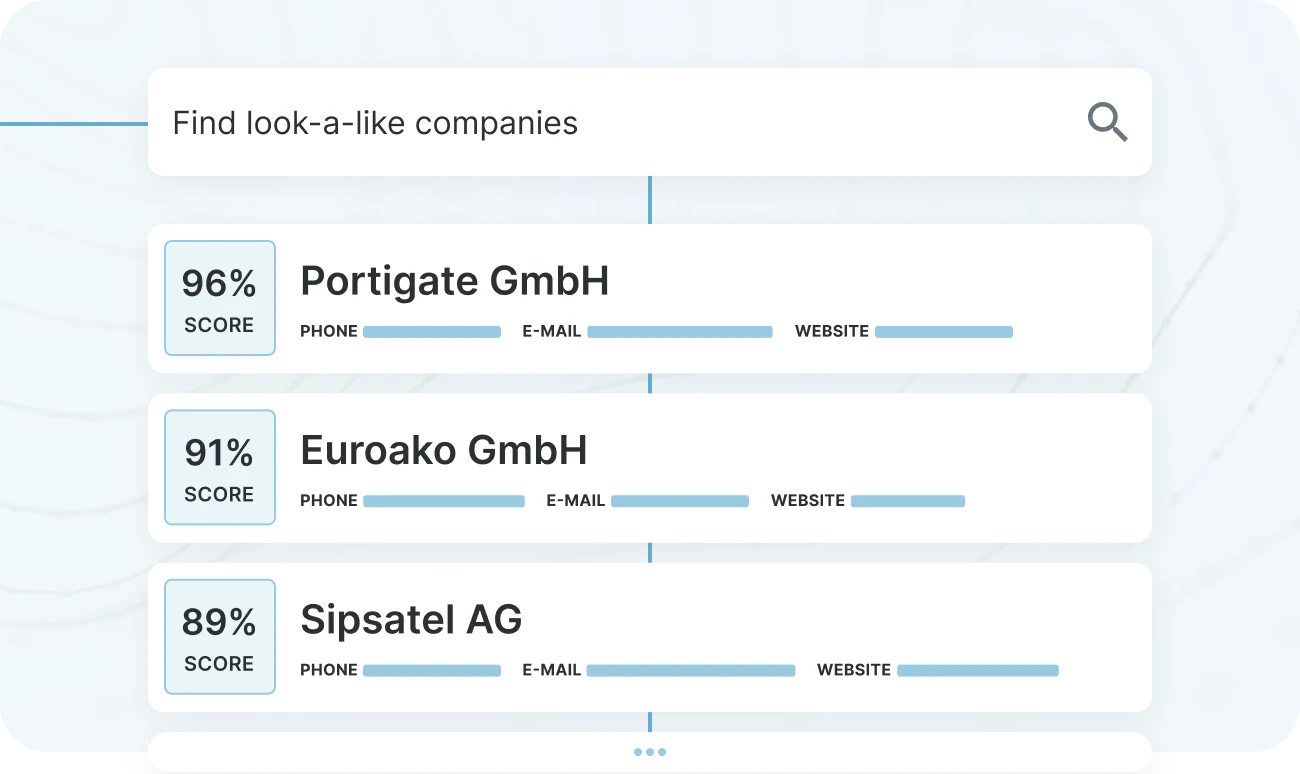
Task: Click the 89% score badge
Action: click(x=219, y=637)
